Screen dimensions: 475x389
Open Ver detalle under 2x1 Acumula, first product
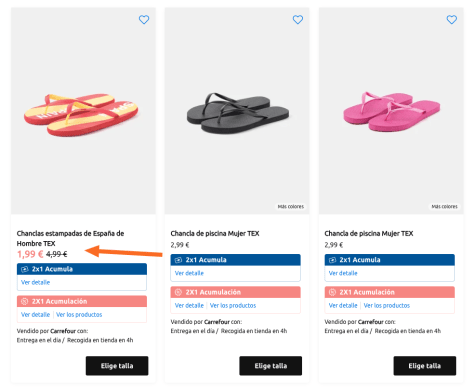coord(35,282)
